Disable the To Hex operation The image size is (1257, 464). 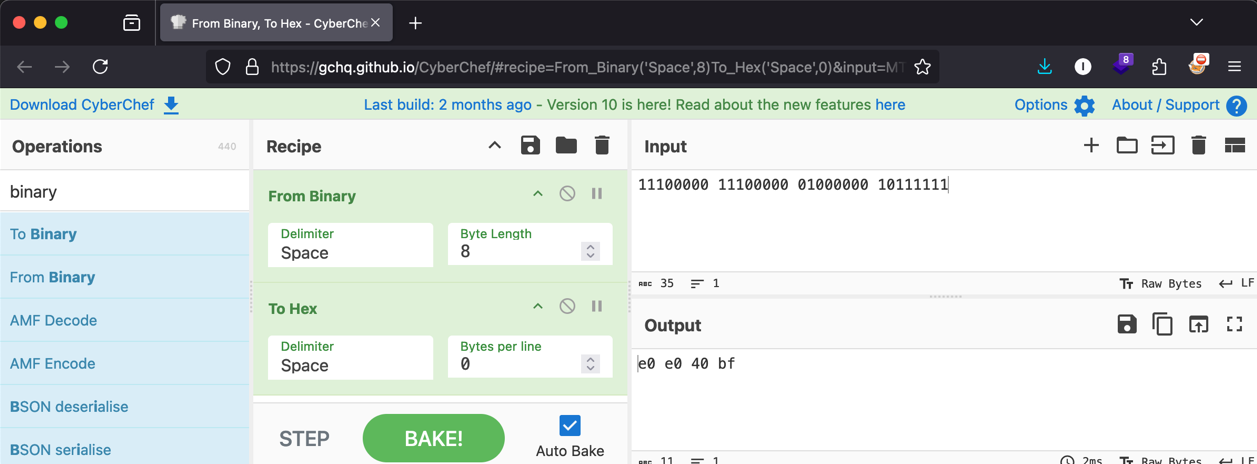coord(567,306)
